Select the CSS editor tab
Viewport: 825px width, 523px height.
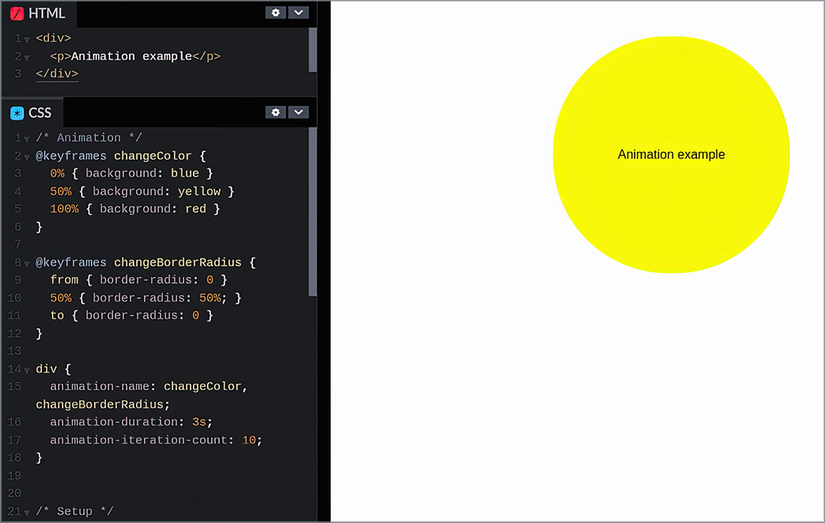pos(32,113)
